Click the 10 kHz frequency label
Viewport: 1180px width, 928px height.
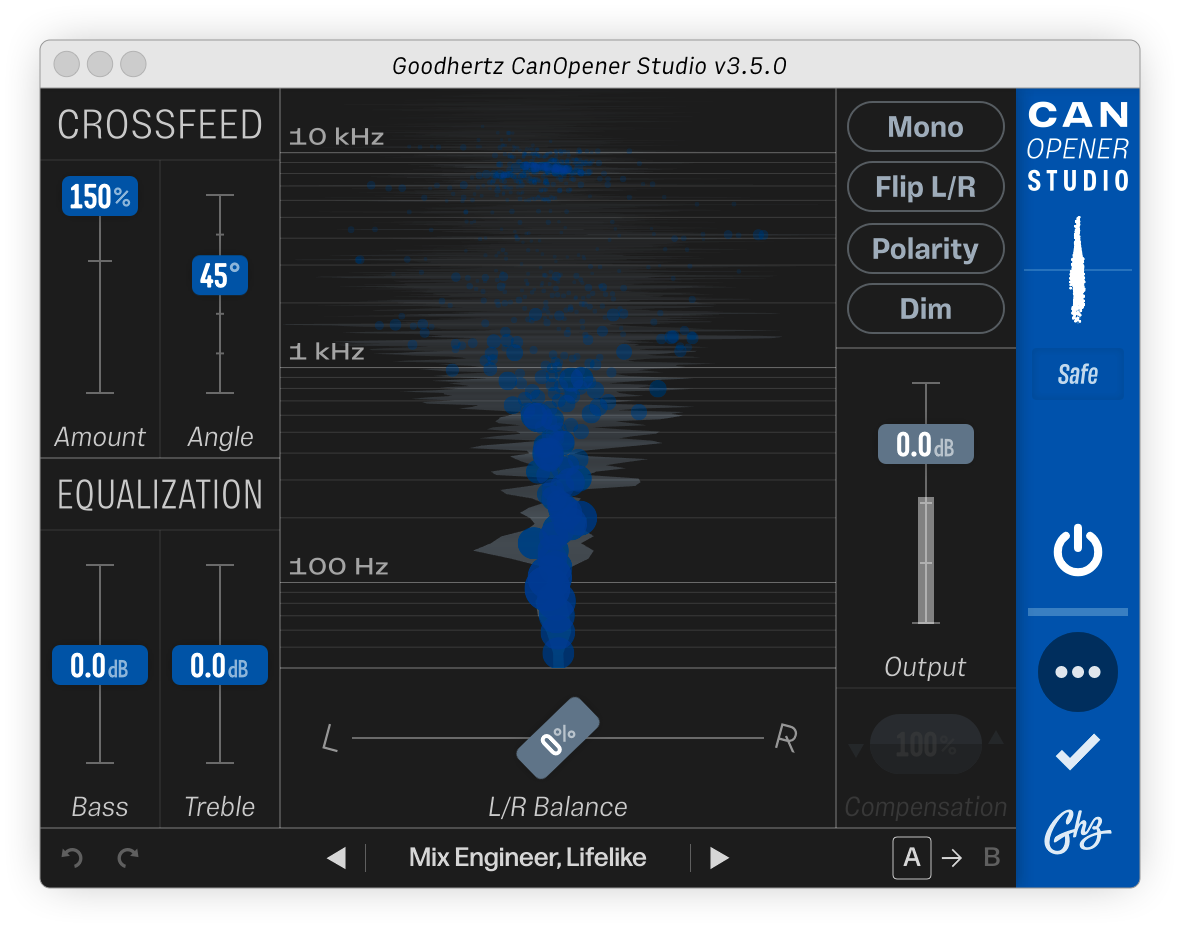pos(336,137)
